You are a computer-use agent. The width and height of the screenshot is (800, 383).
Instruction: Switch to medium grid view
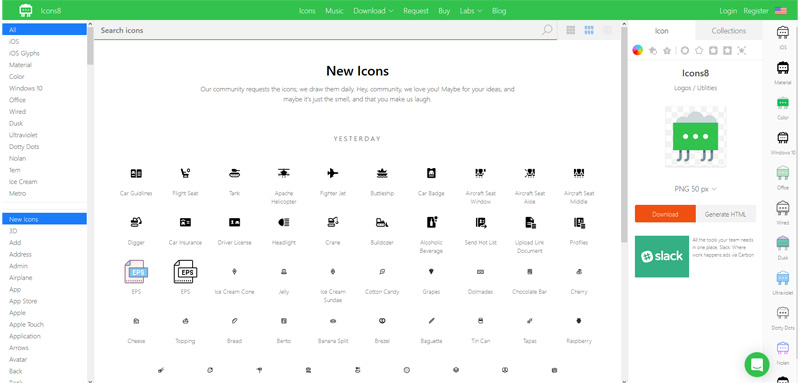pos(589,30)
